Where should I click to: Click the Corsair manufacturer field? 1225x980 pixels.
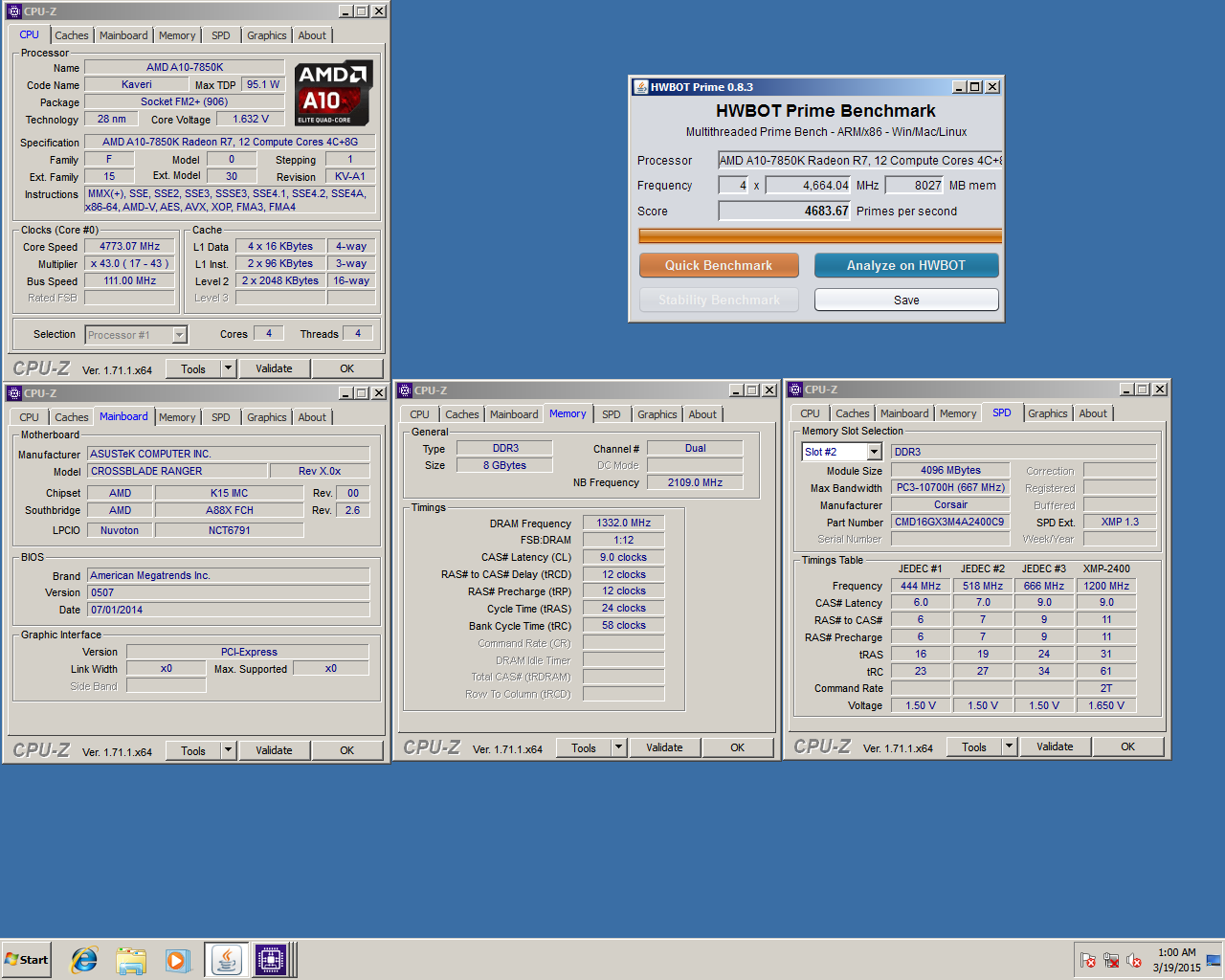pos(949,504)
